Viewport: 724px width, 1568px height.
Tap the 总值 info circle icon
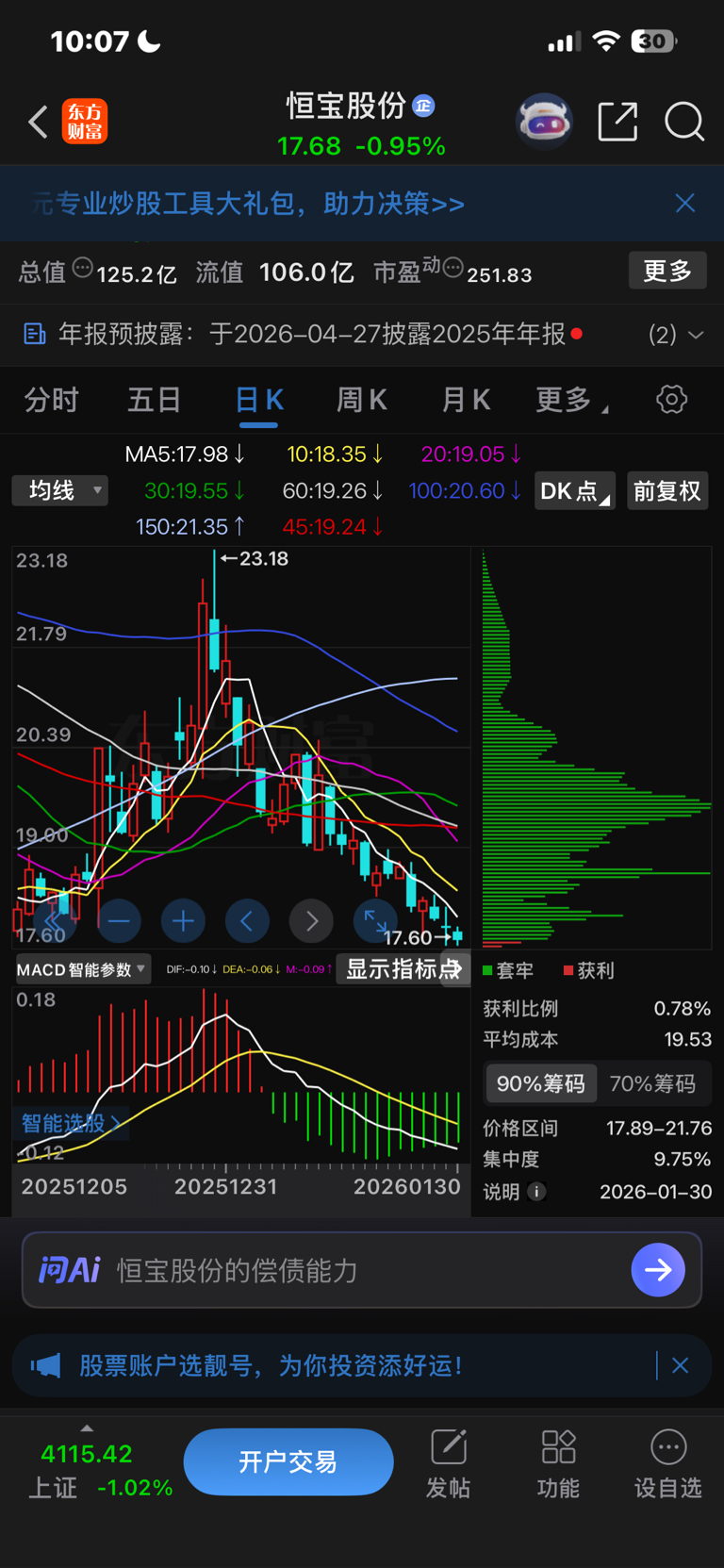[83, 268]
